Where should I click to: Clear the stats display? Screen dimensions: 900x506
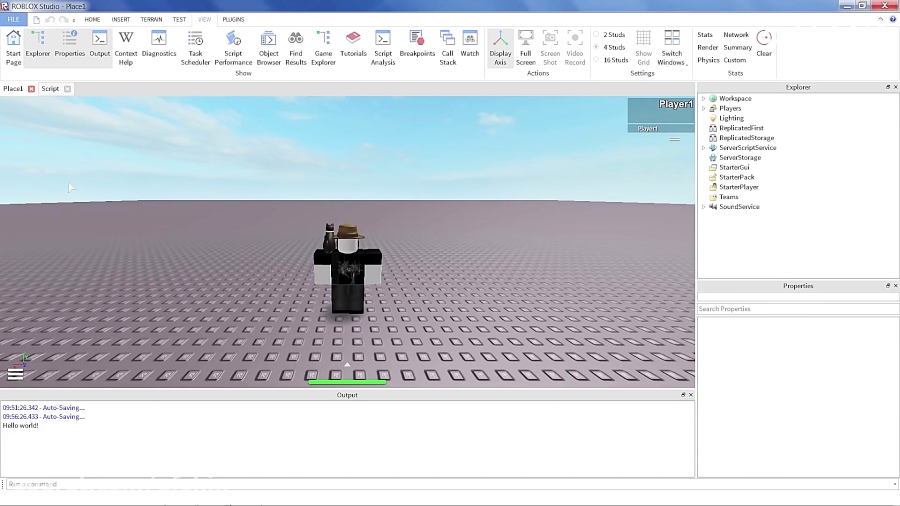tap(764, 44)
